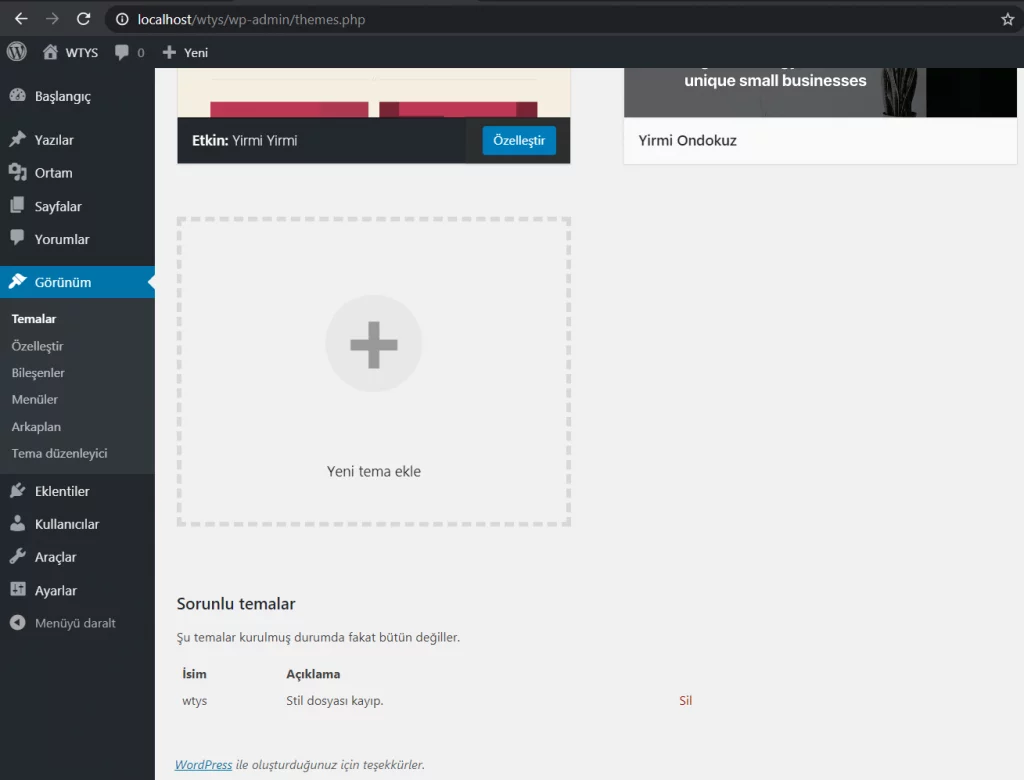Delete the broken wtys theme via Sil
This screenshot has height=780, width=1024.
tap(685, 700)
